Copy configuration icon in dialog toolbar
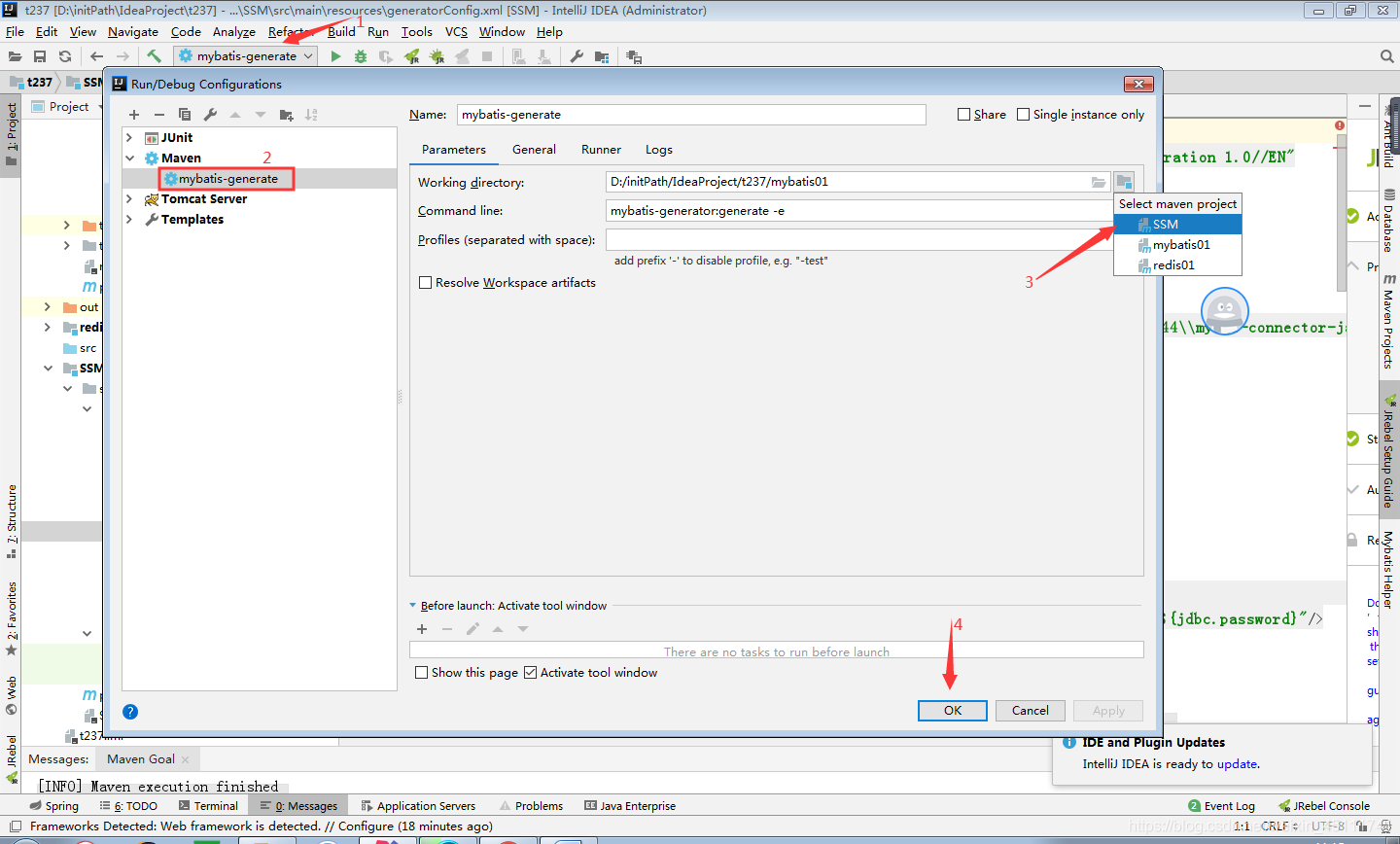Viewport: 1400px width, 844px height. pos(185,115)
